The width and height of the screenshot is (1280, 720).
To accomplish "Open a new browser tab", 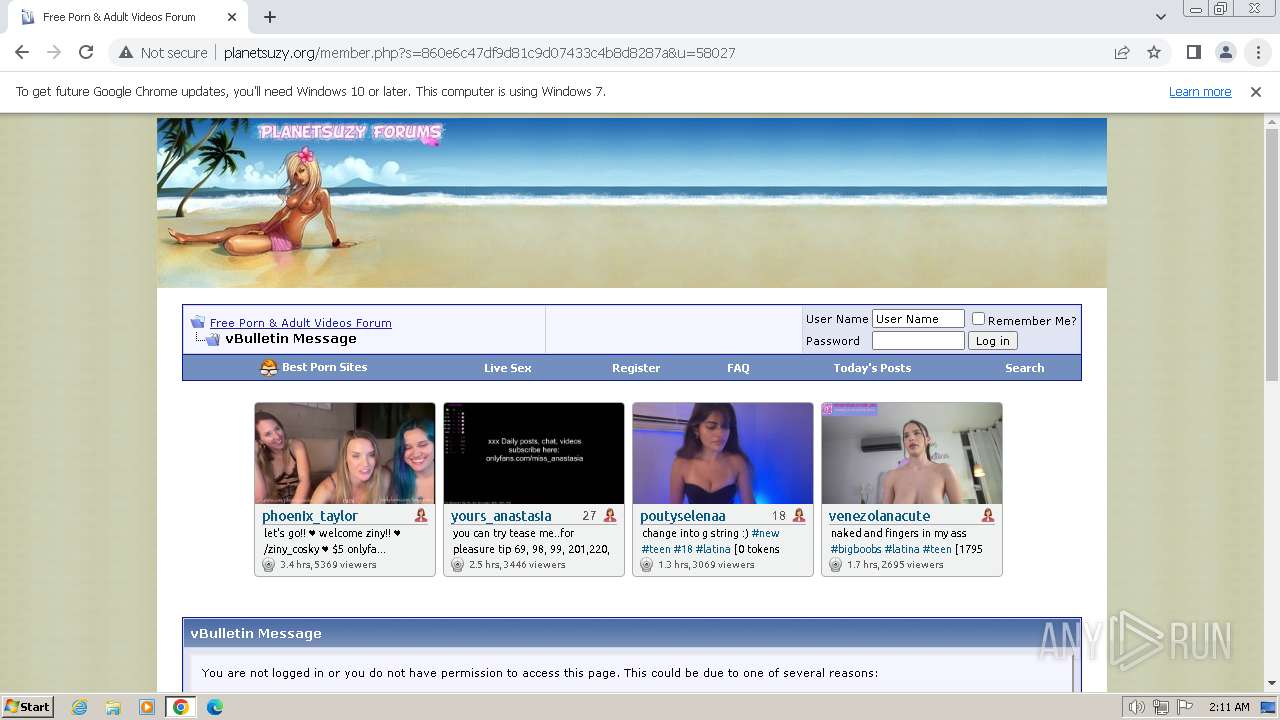I will point(270,17).
